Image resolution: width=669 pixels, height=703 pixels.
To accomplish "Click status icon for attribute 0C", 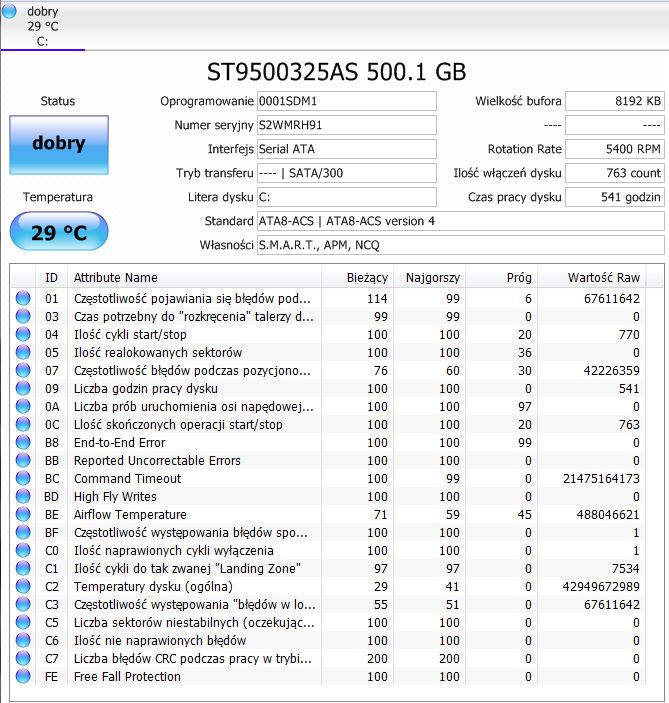I will pos(23,424).
